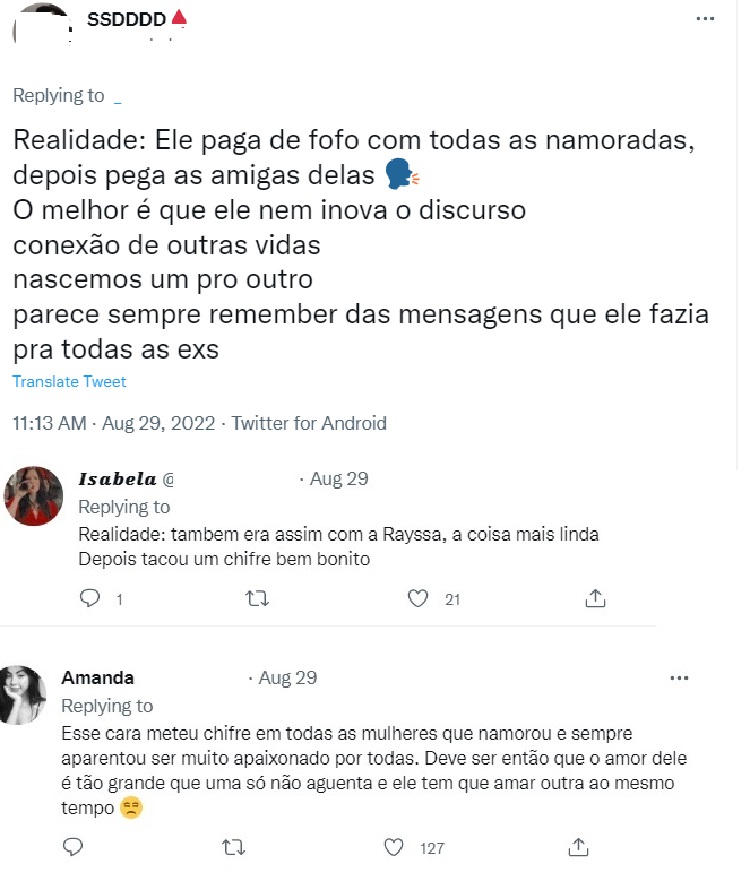Screen dimensions: 750x881
Task: Open the Twitter for Android source link
Action: pyautogui.click(x=309, y=423)
